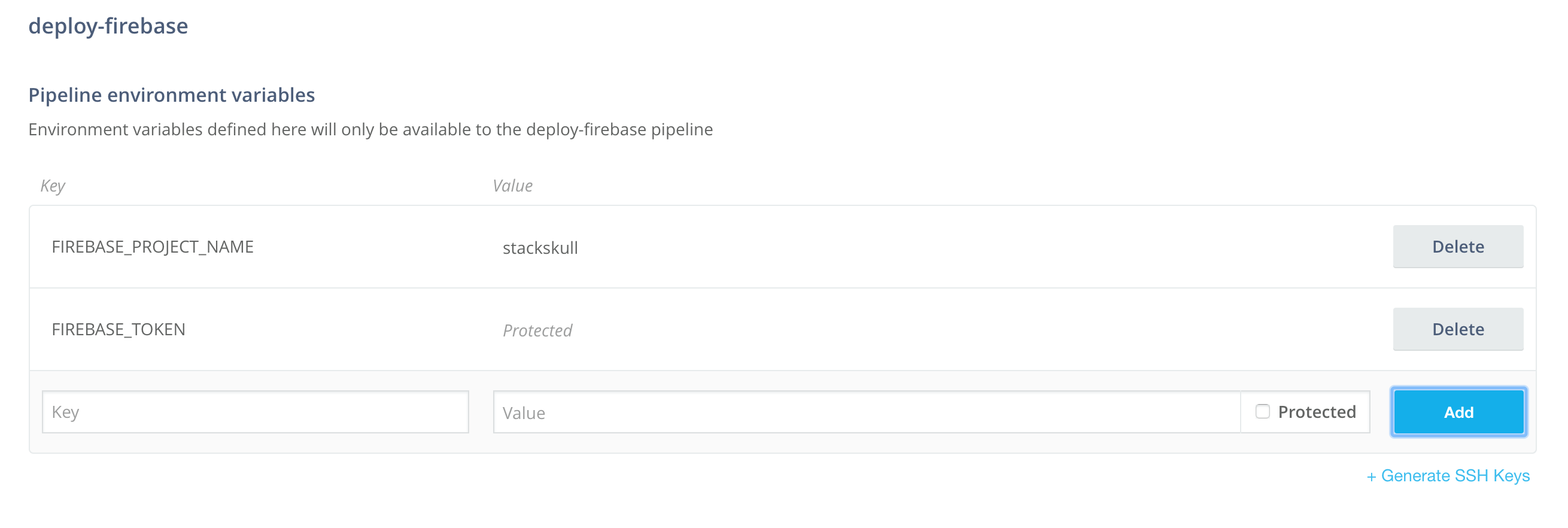Viewport: 1568px width, 528px height.
Task: Click the Value column header
Action: pyautogui.click(x=512, y=186)
